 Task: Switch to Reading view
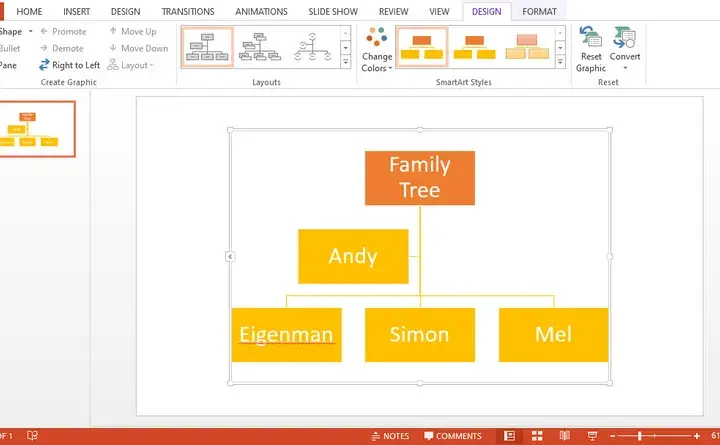click(x=564, y=436)
